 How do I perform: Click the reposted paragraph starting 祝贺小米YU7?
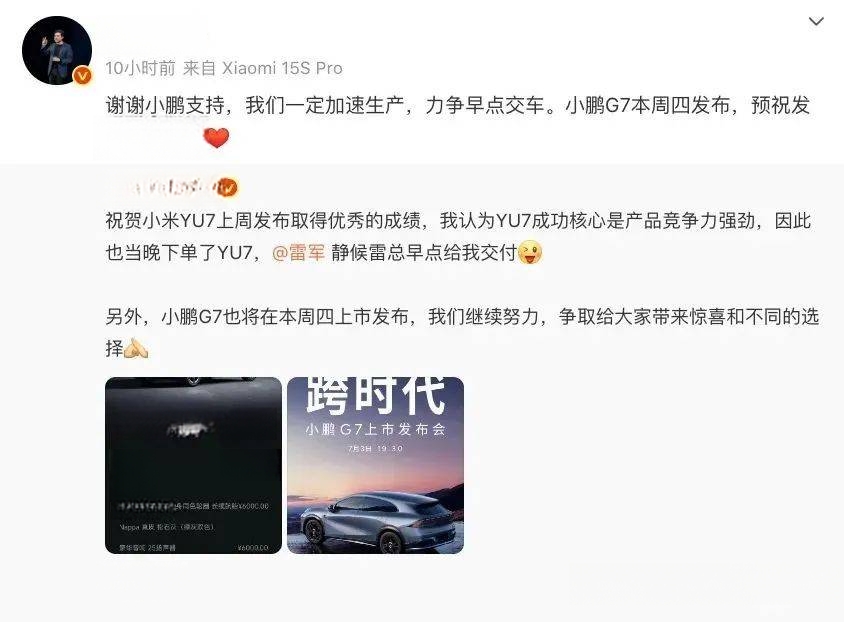point(458,237)
